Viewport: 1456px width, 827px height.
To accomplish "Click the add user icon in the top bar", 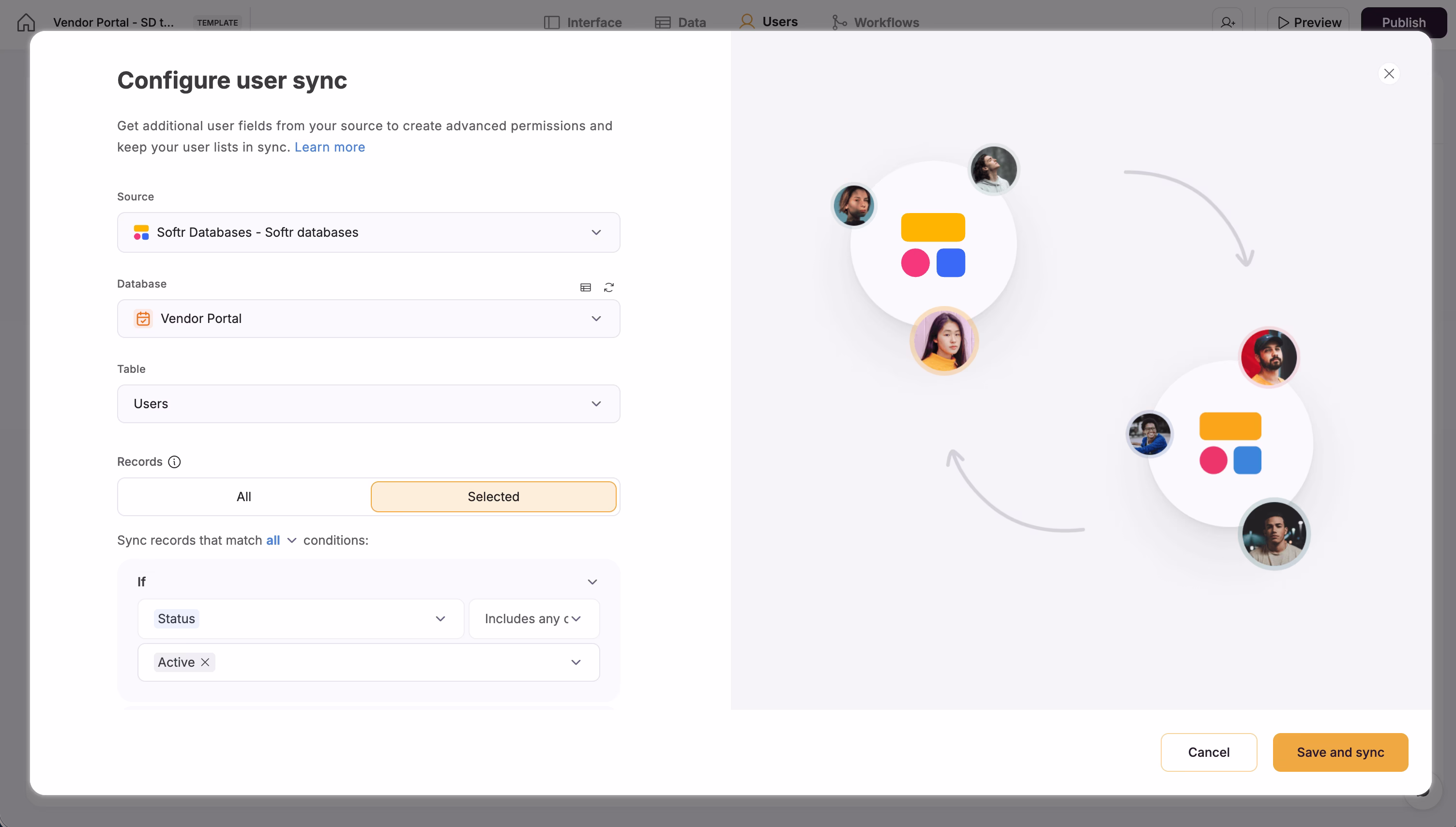I will tap(1227, 22).
